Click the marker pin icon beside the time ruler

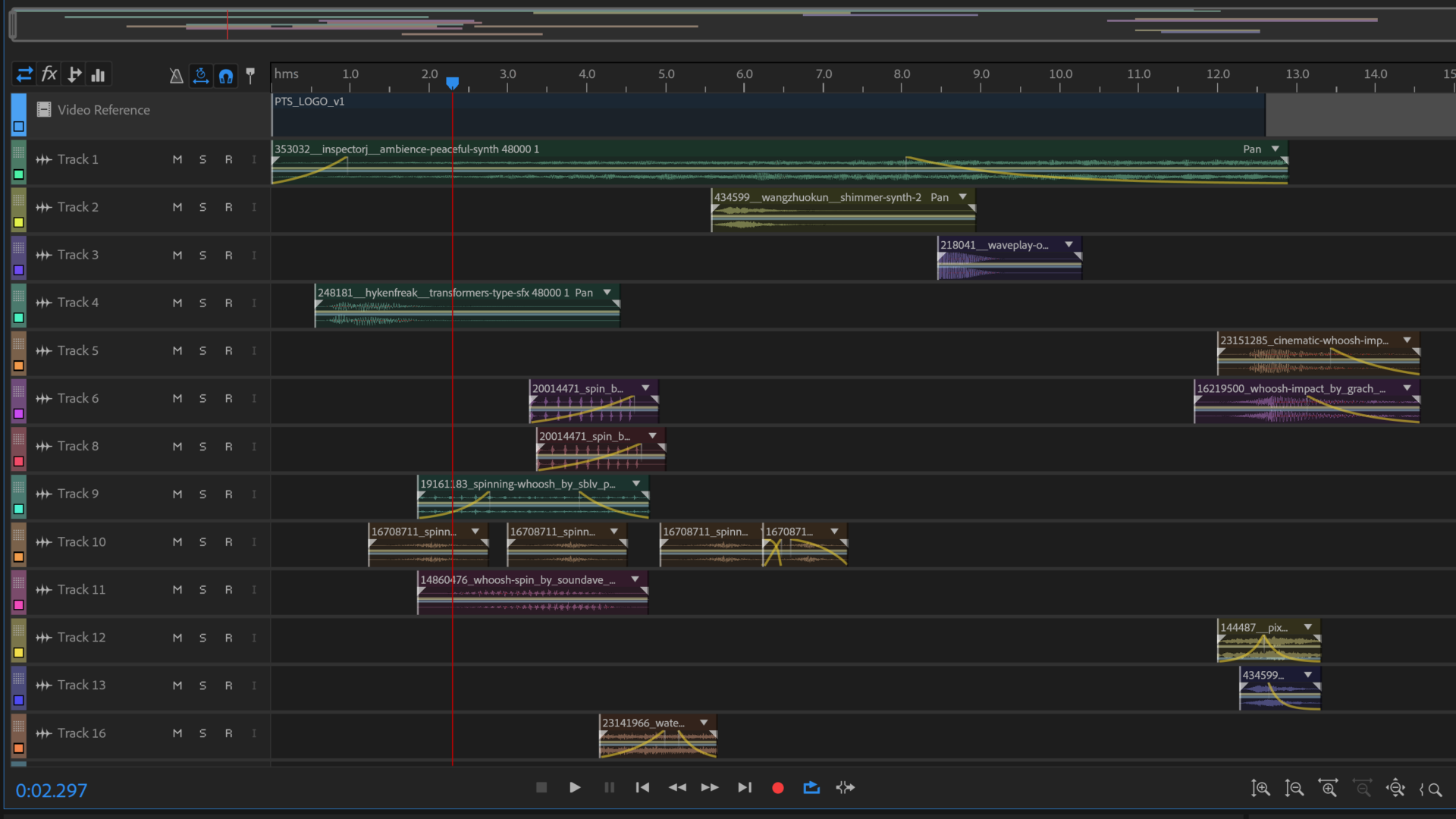(x=250, y=74)
